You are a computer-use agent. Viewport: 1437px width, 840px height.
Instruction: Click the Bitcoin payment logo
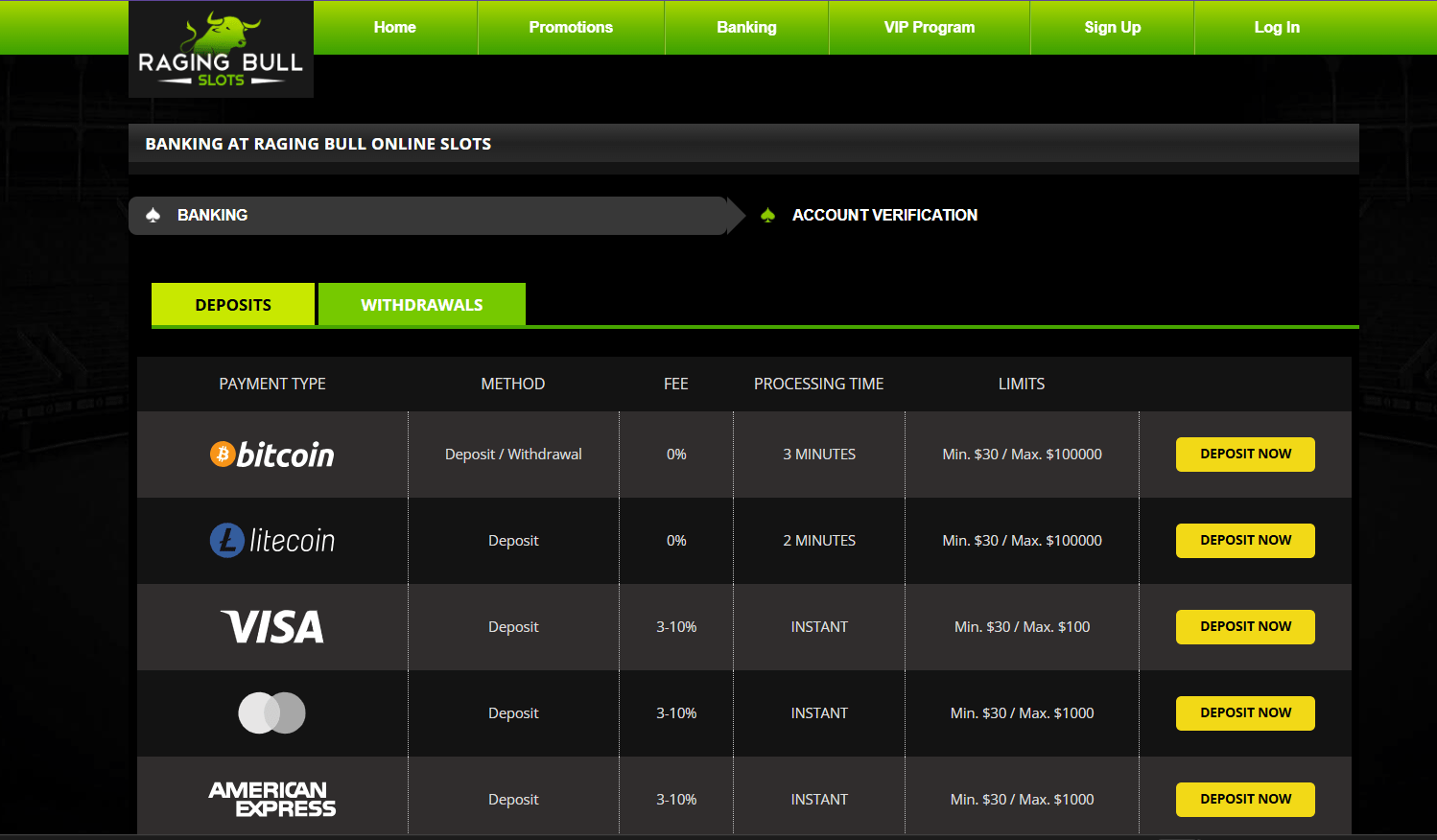click(x=272, y=455)
